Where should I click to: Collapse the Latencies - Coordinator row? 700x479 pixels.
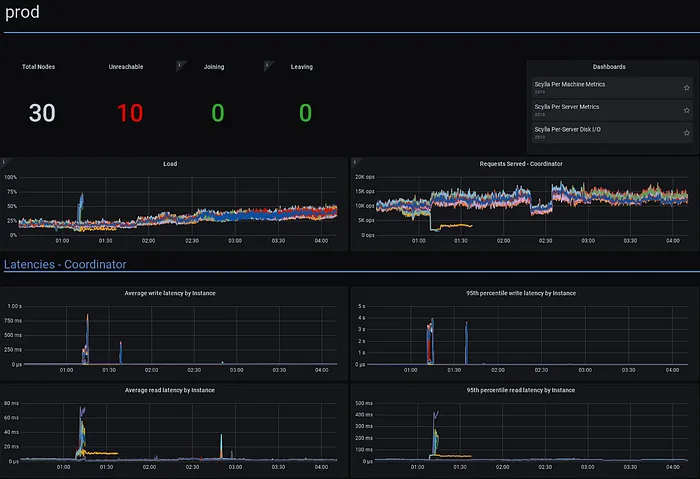pos(65,264)
